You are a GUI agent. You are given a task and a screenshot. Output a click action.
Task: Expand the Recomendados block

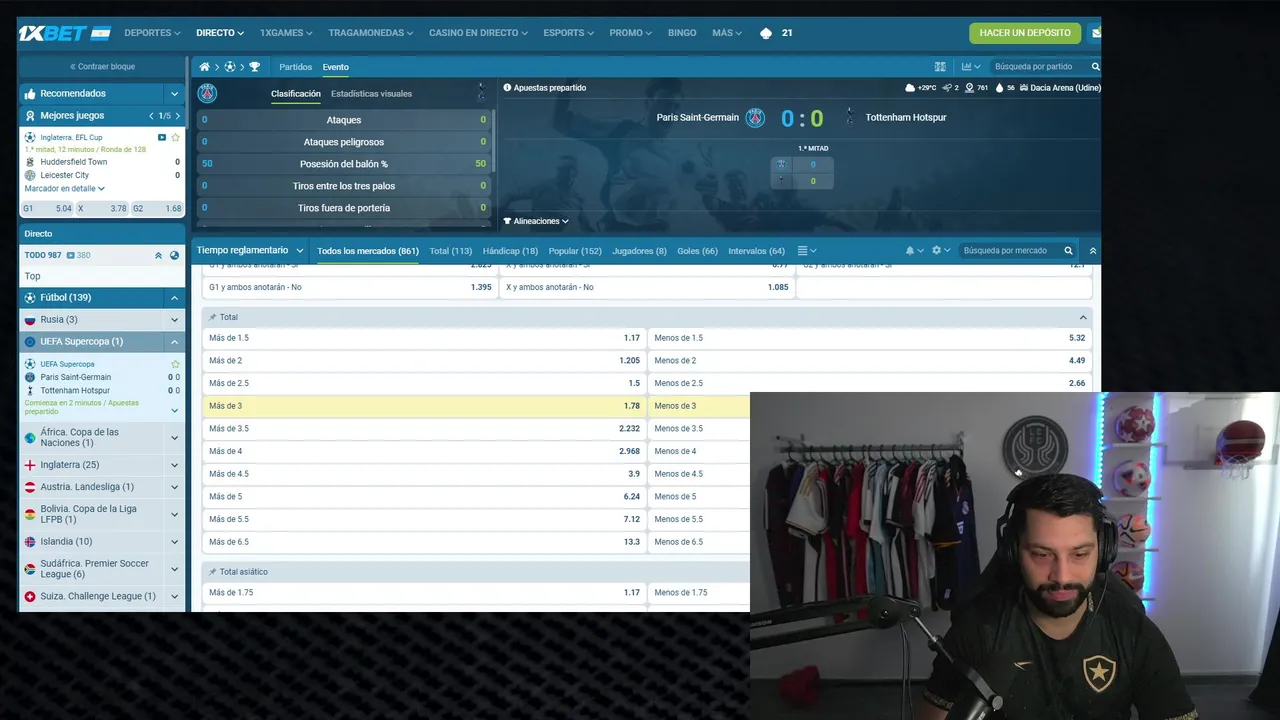point(174,94)
